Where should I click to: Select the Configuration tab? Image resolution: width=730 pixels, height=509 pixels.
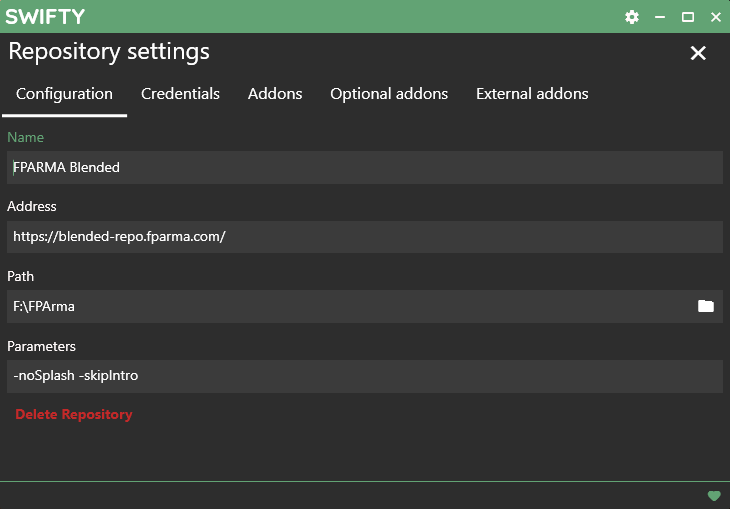coord(64,94)
